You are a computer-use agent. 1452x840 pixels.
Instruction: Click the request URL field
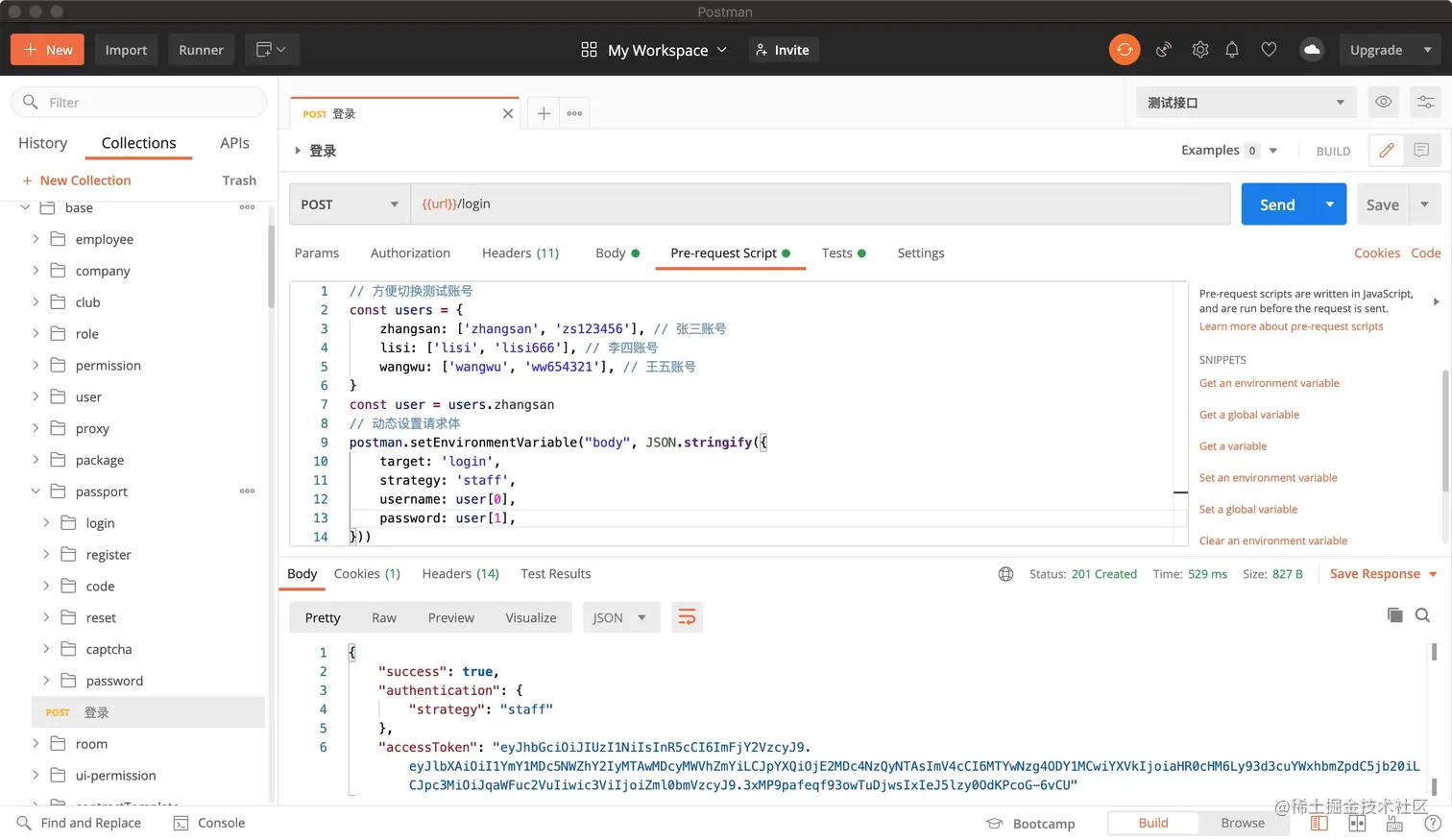coord(820,204)
